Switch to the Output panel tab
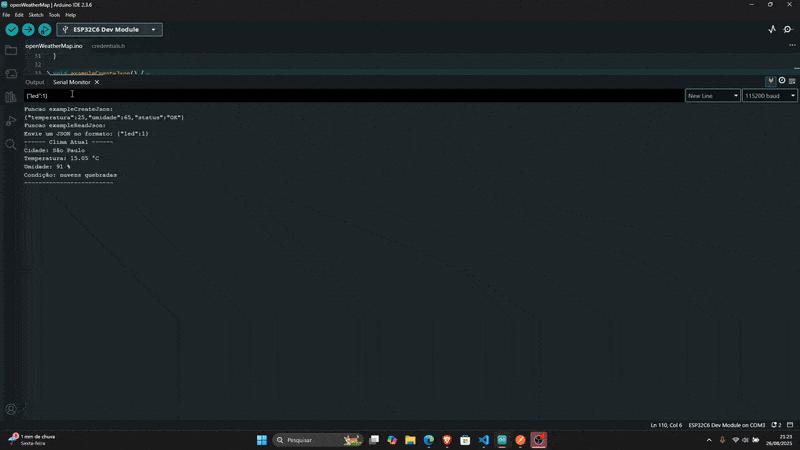This screenshot has height=450, width=800. (35, 82)
